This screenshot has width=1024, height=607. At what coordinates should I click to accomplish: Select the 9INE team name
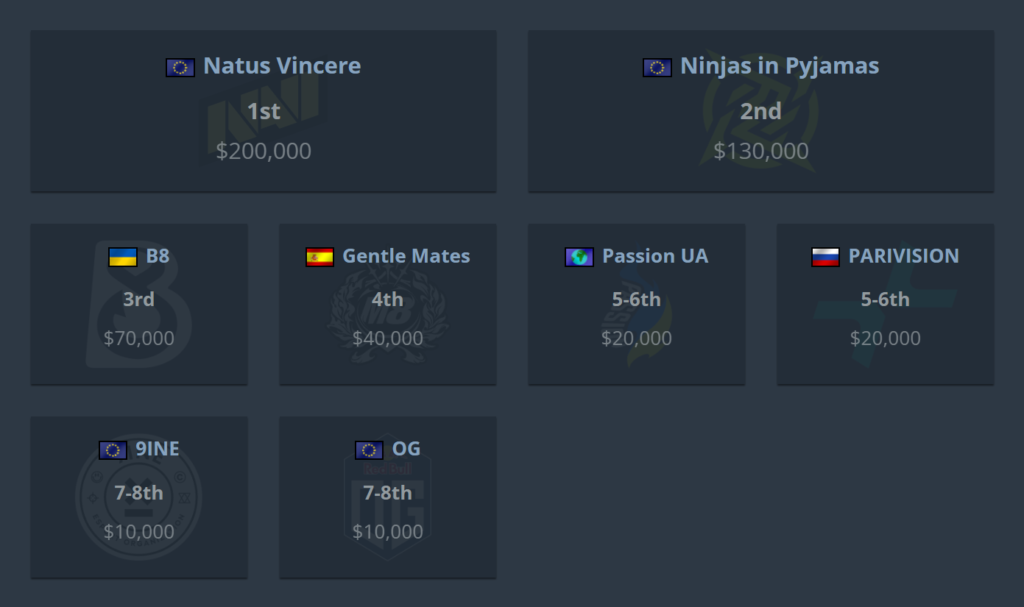(158, 449)
